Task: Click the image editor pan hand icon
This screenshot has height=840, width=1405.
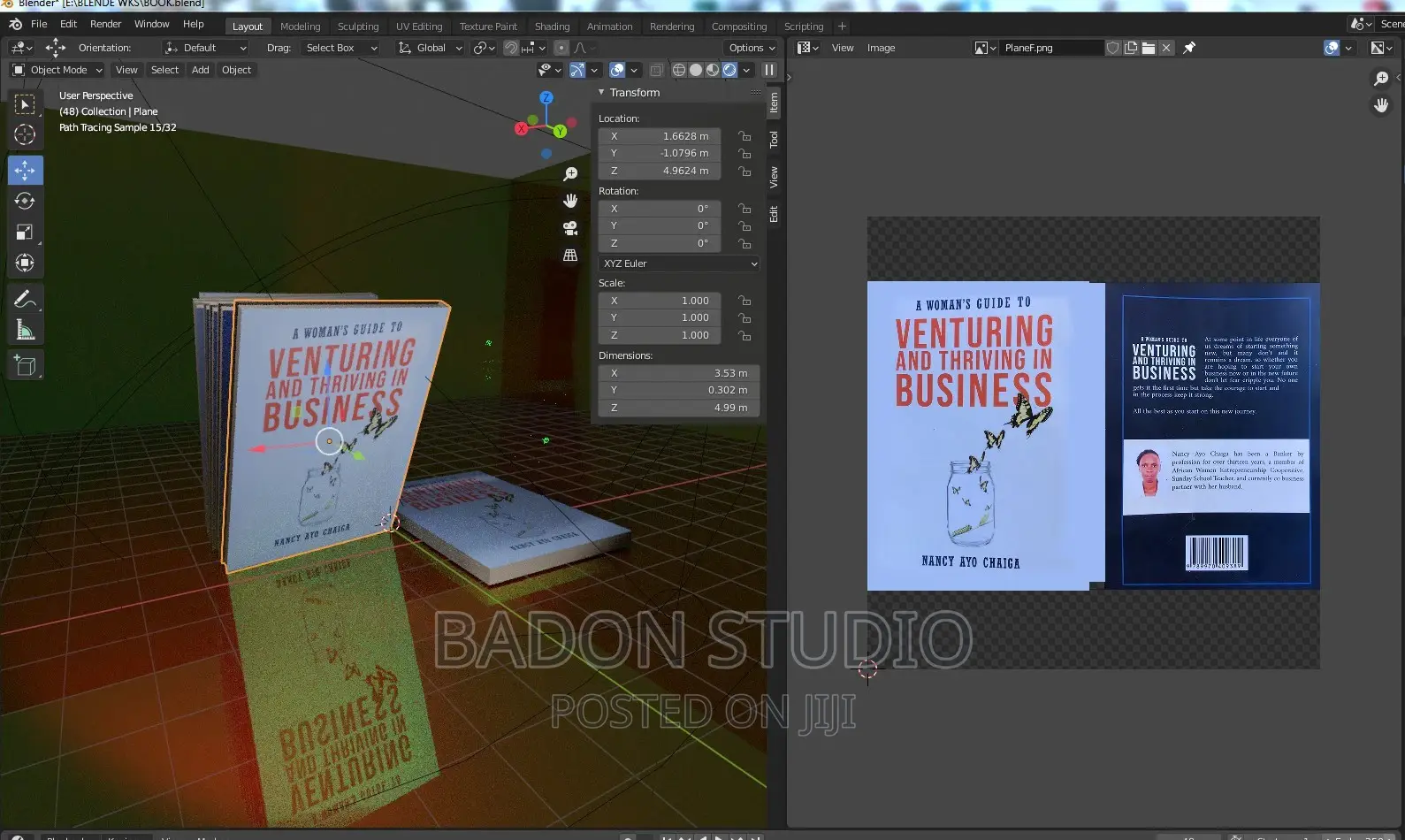Action: click(1381, 105)
